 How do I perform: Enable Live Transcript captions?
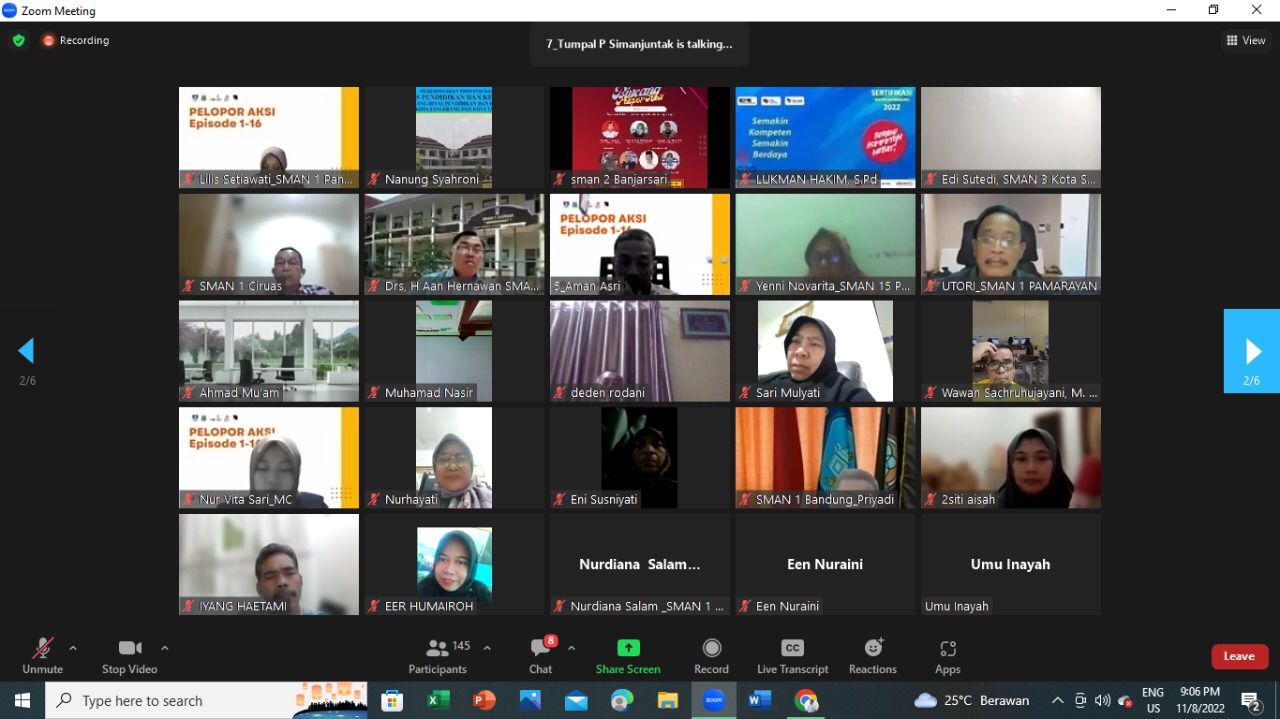(x=792, y=656)
